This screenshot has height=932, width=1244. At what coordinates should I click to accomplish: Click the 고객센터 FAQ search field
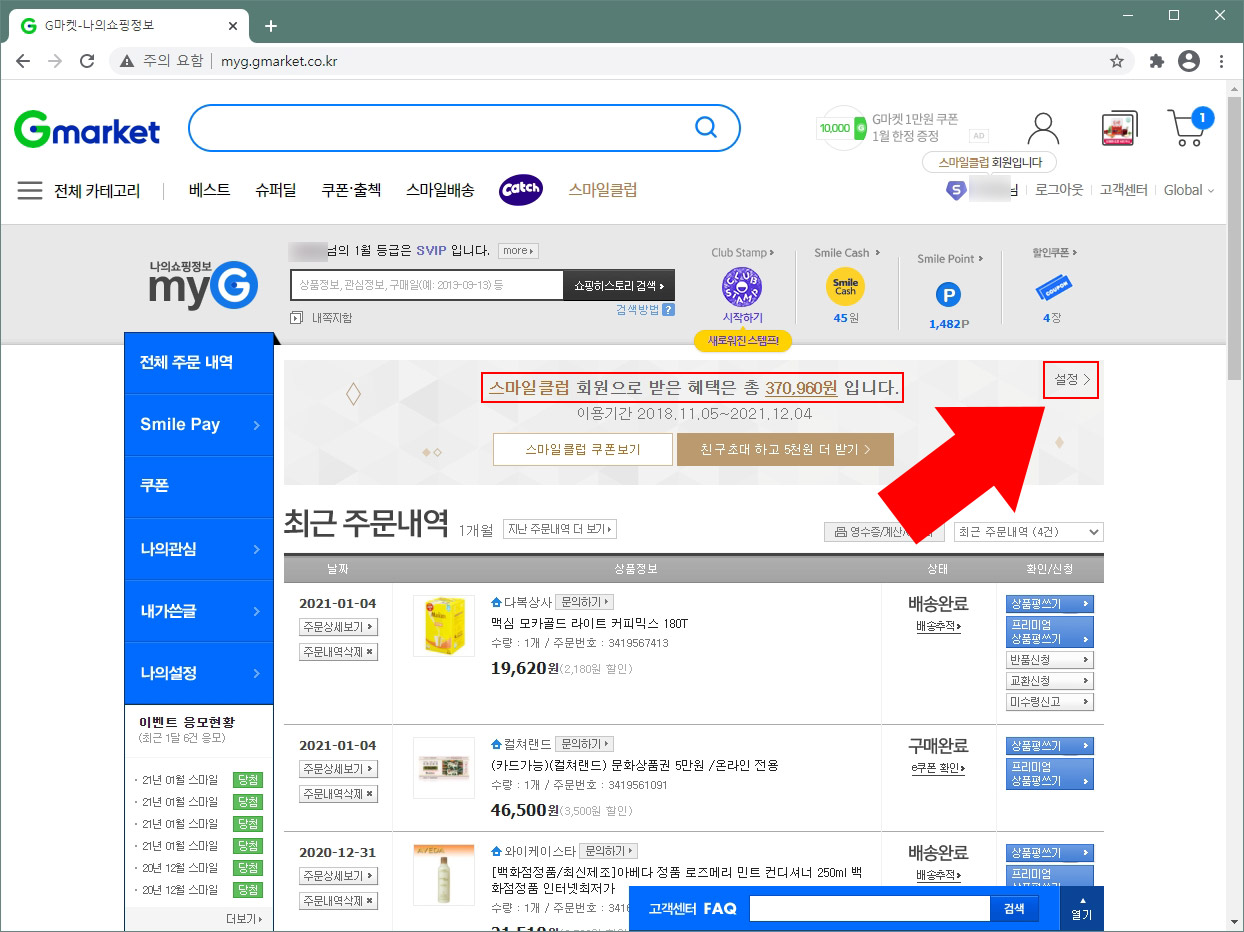869,909
